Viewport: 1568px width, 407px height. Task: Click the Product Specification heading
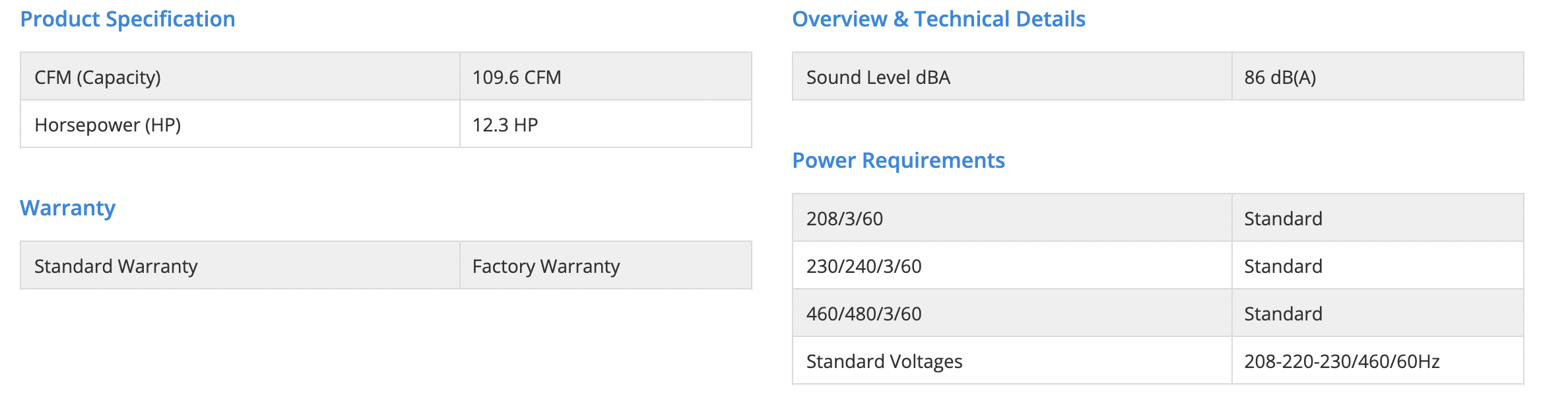click(127, 19)
